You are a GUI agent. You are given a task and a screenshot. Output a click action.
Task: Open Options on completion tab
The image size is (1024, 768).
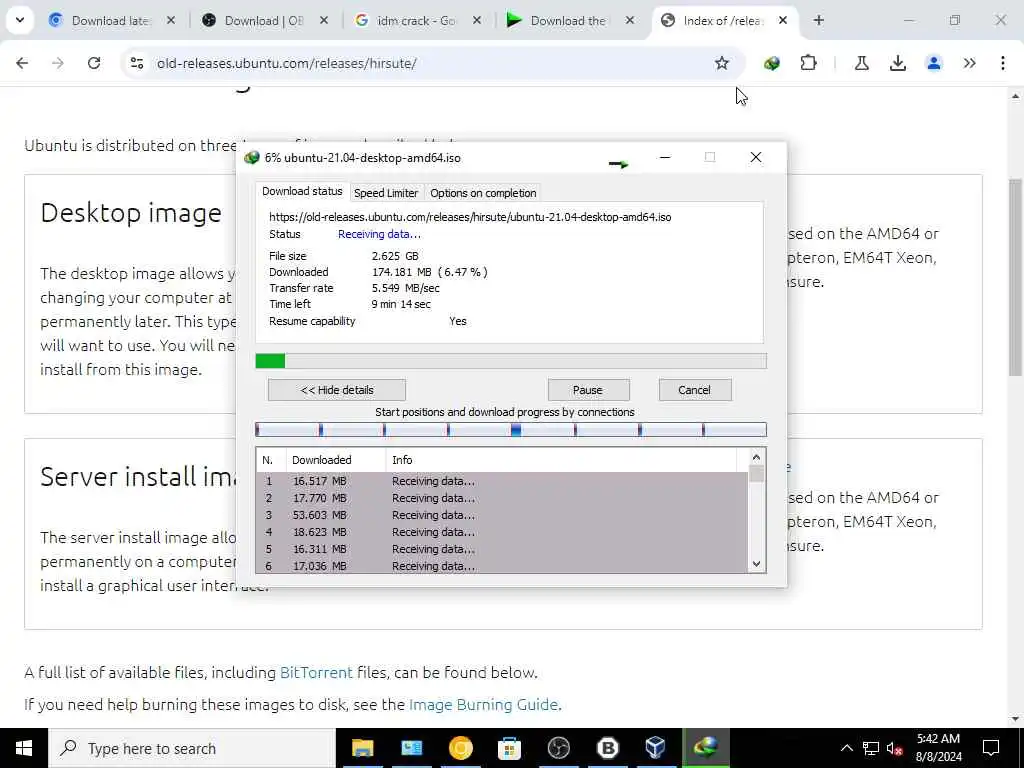pyautogui.click(x=483, y=193)
